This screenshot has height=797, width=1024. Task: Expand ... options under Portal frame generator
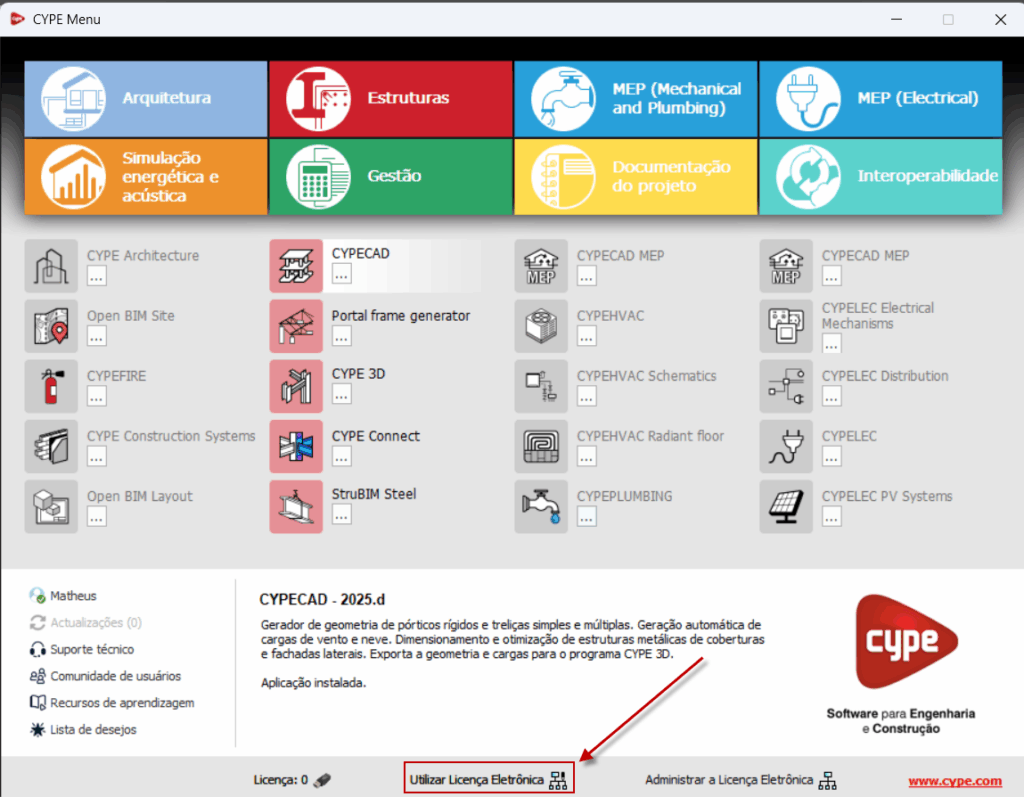point(342,336)
